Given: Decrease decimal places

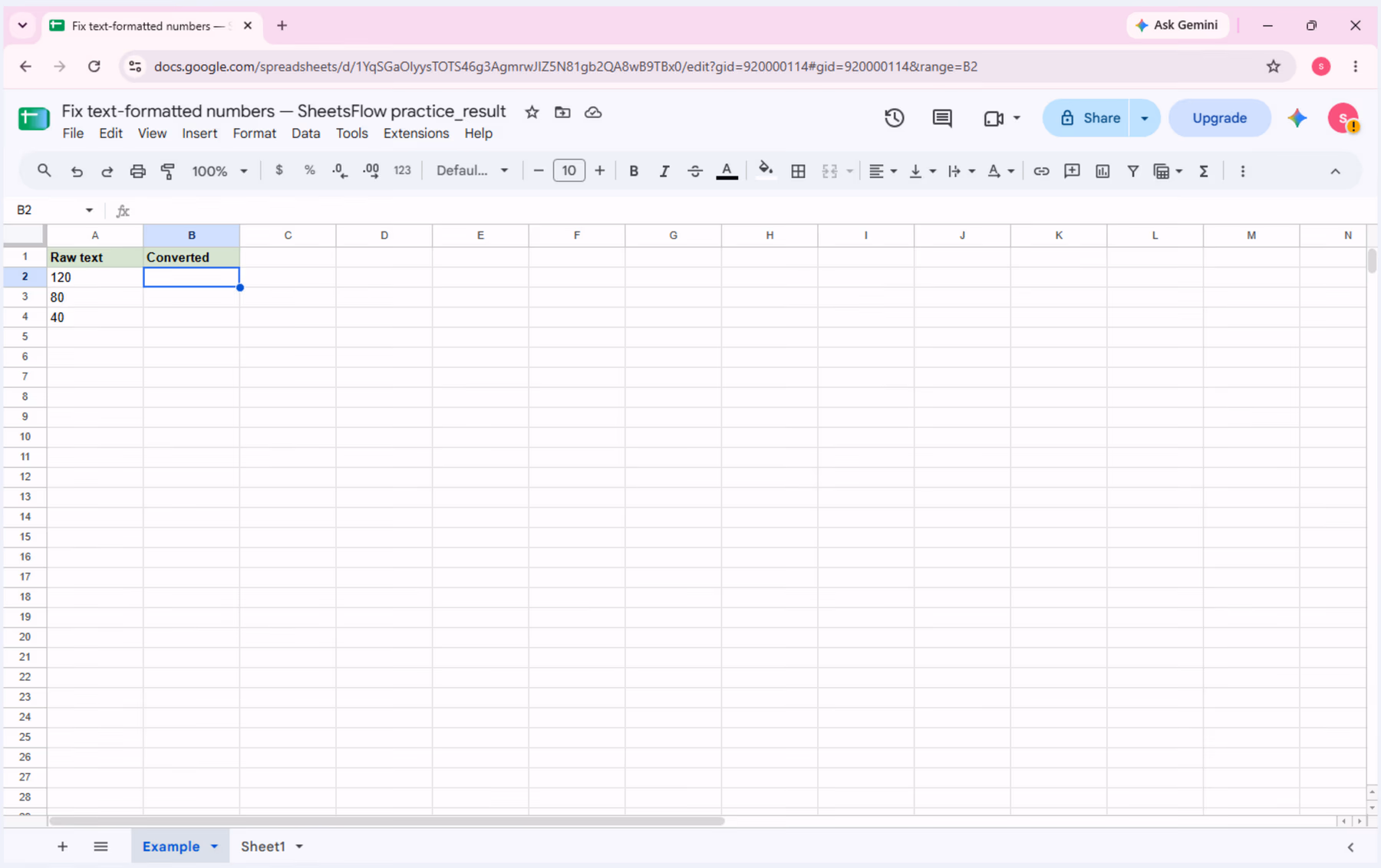Looking at the screenshot, I should click(340, 171).
